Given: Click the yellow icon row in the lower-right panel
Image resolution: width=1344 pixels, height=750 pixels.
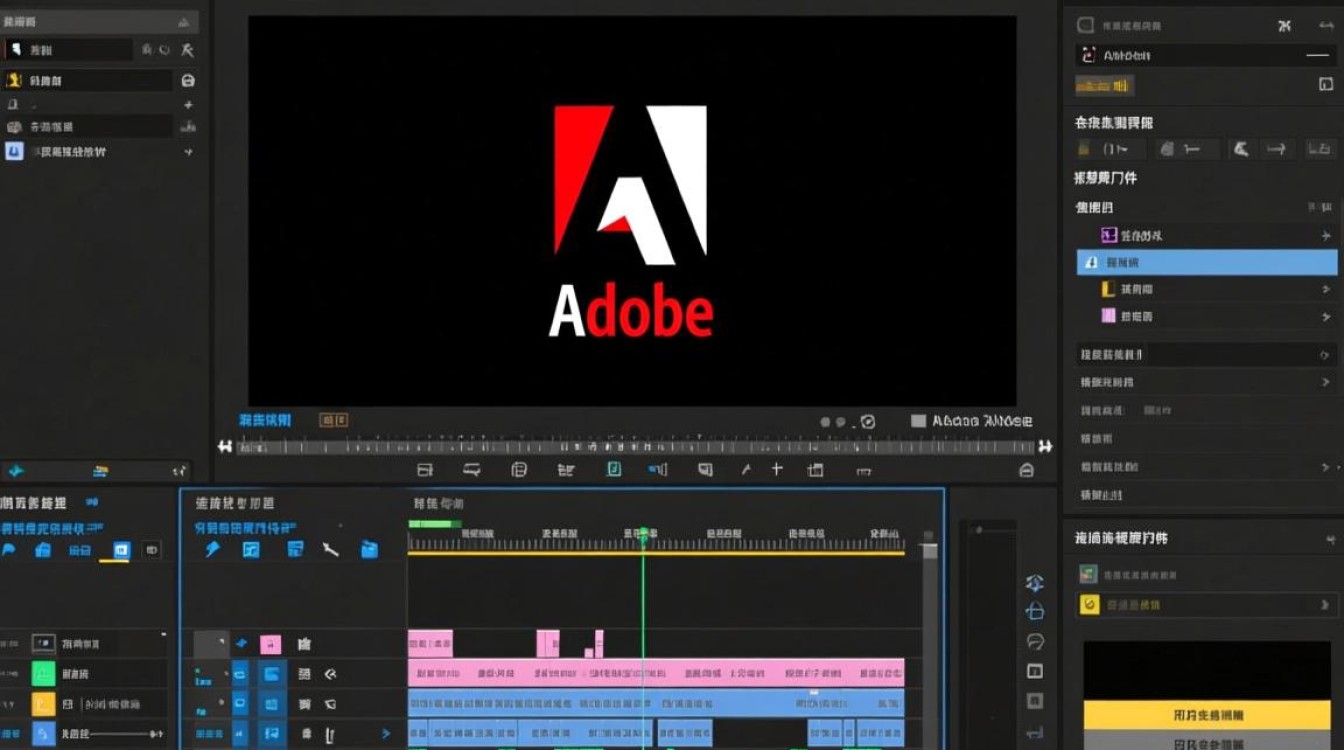Looking at the screenshot, I should [1207, 605].
